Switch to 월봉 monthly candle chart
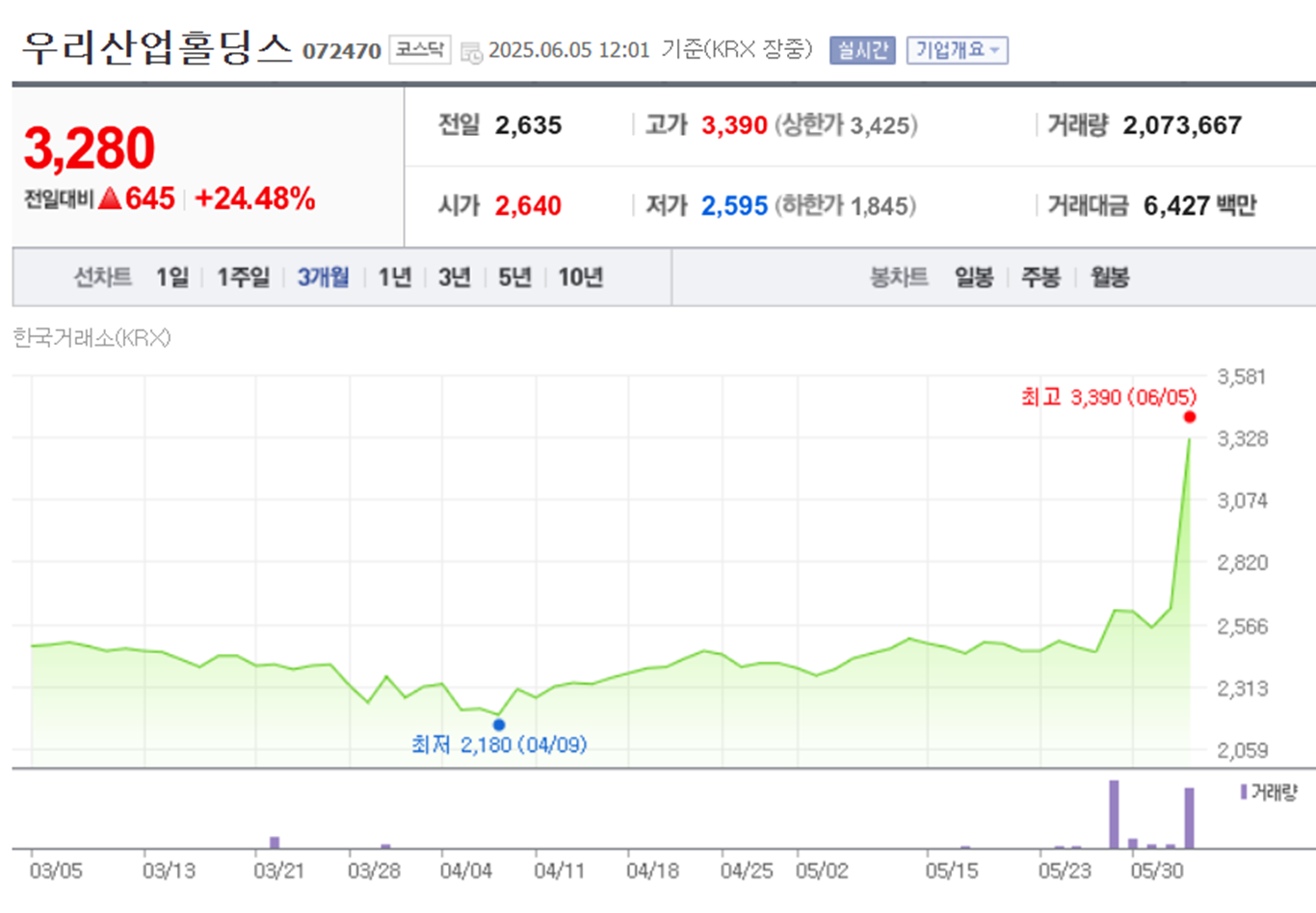The image size is (1316, 913). [x=1110, y=277]
